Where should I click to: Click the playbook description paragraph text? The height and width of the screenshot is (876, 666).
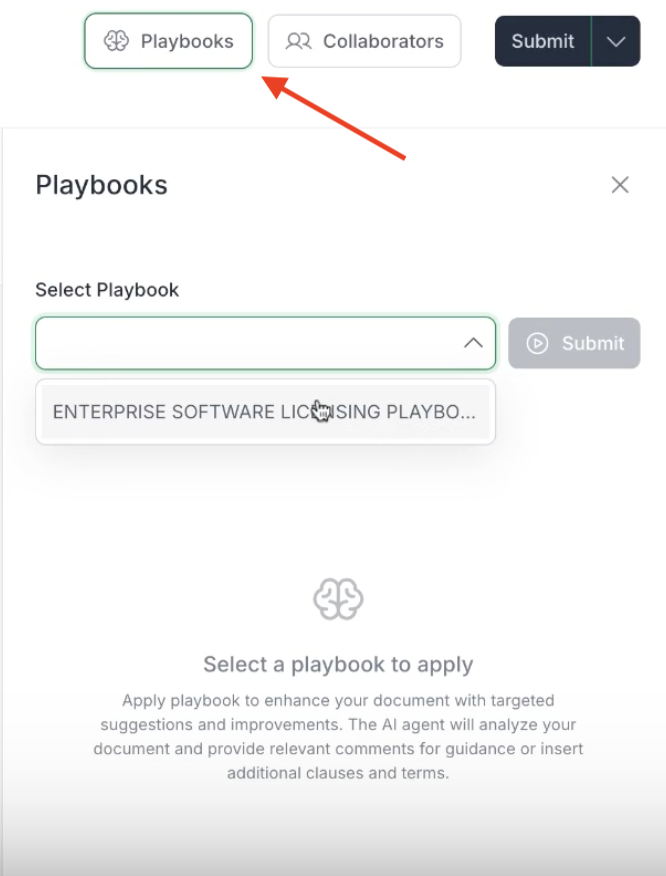coord(338,736)
